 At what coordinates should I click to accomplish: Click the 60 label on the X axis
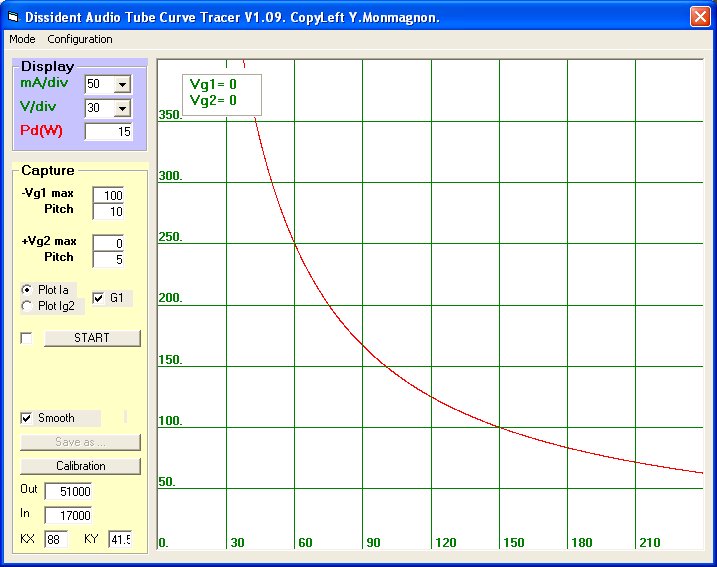pyautogui.click(x=305, y=543)
